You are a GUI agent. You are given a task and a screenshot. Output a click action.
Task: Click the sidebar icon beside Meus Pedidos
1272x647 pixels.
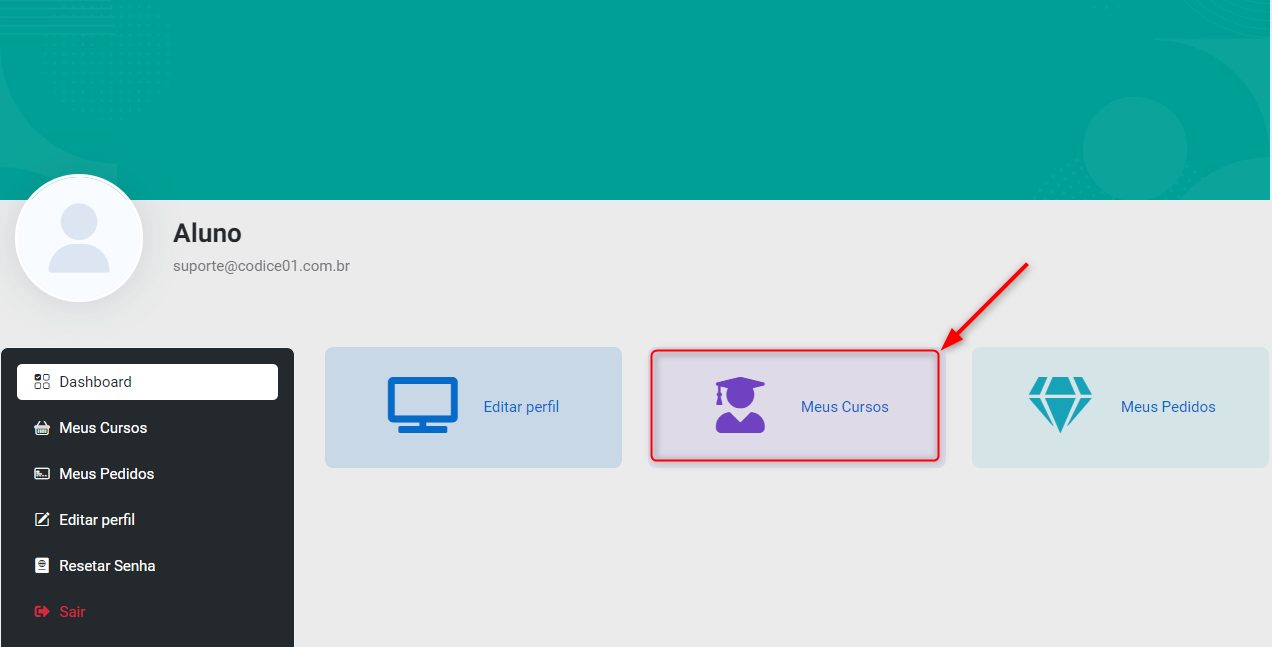(x=42, y=474)
